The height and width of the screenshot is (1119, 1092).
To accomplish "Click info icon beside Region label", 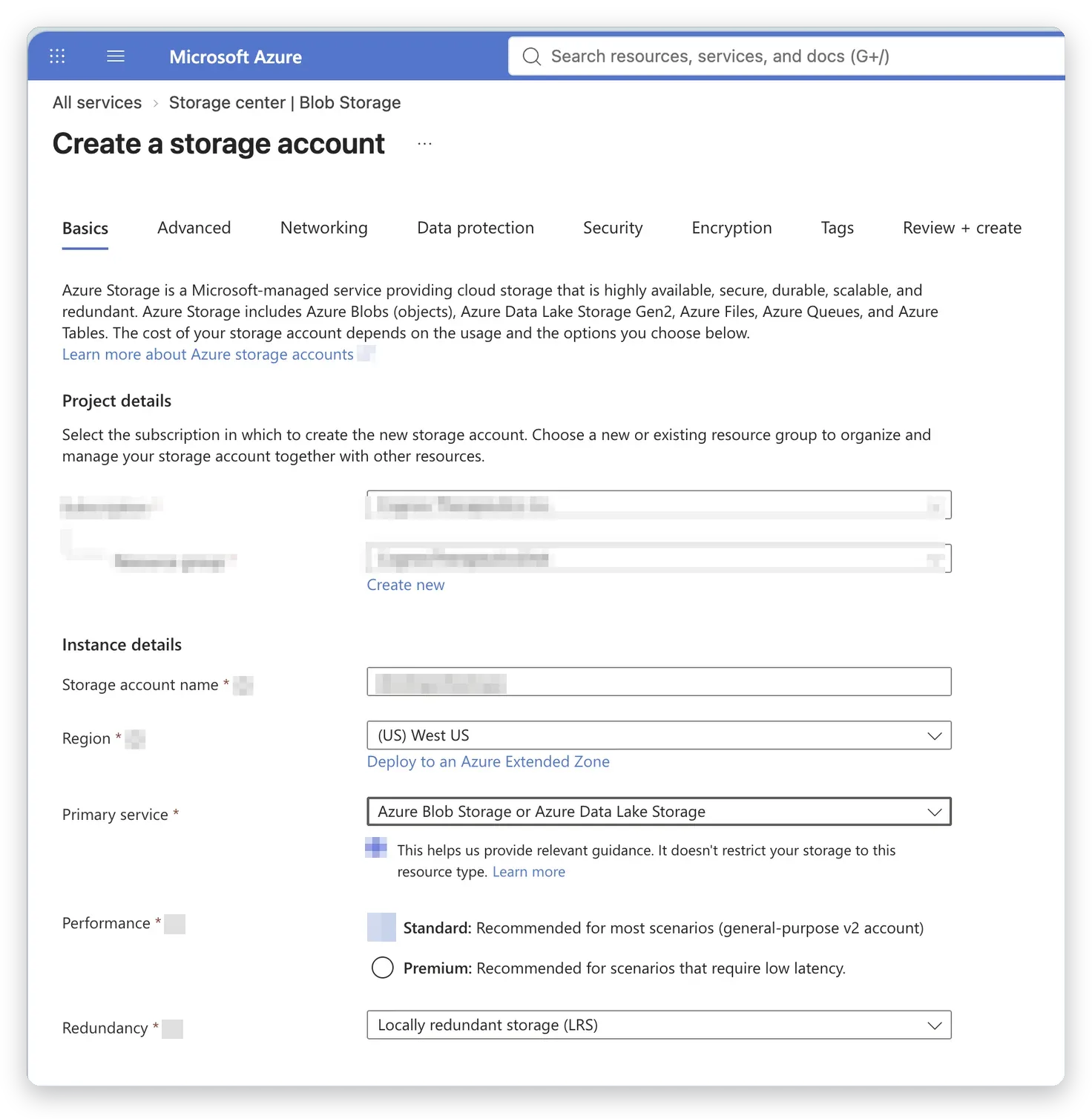I will (x=135, y=739).
